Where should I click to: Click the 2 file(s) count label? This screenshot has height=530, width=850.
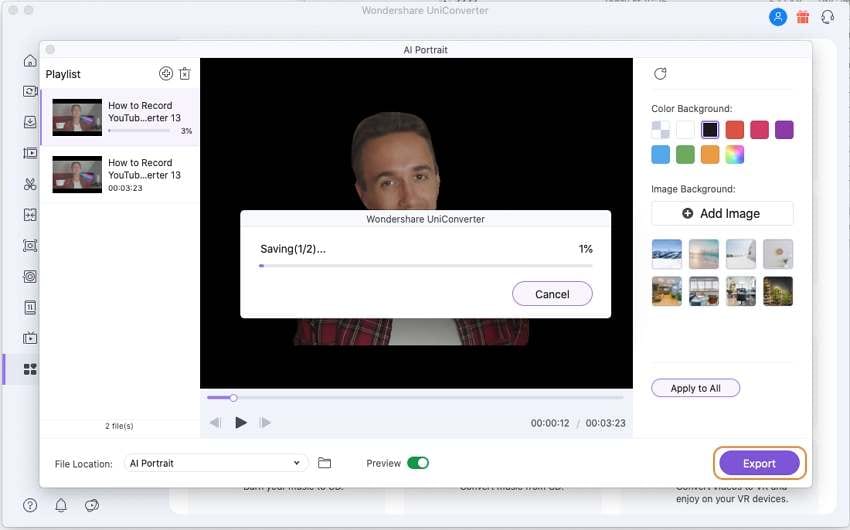pyautogui.click(x=119, y=426)
